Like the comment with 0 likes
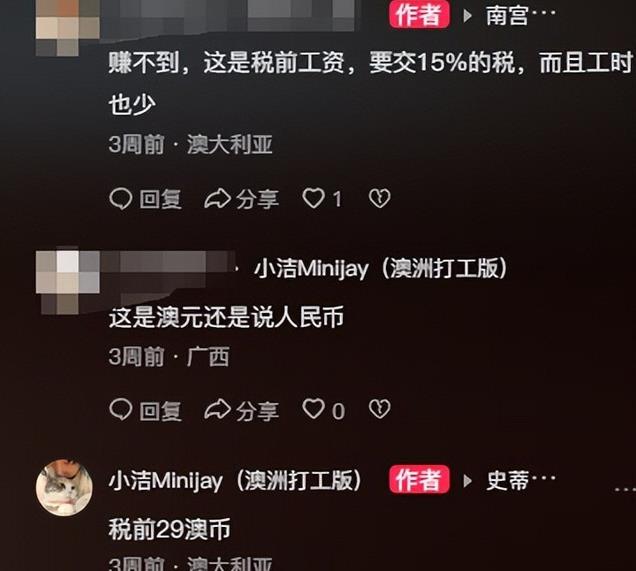The height and width of the screenshot is (571, 636). pos(324,410)
